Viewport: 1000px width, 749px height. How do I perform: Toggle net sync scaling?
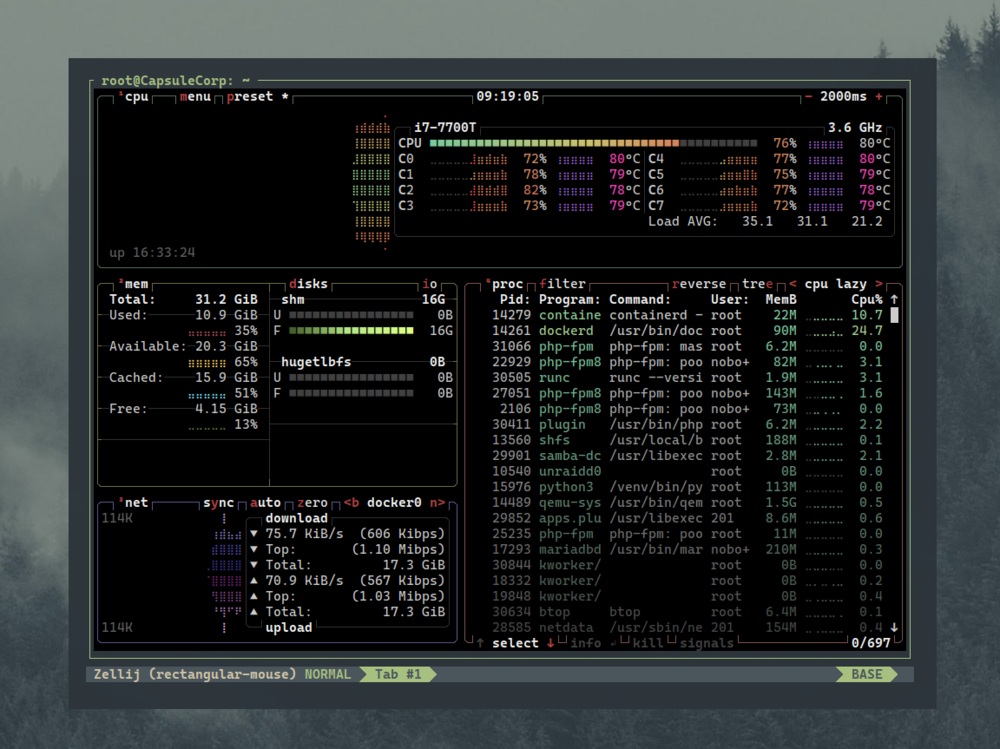[x=218, y=503]
